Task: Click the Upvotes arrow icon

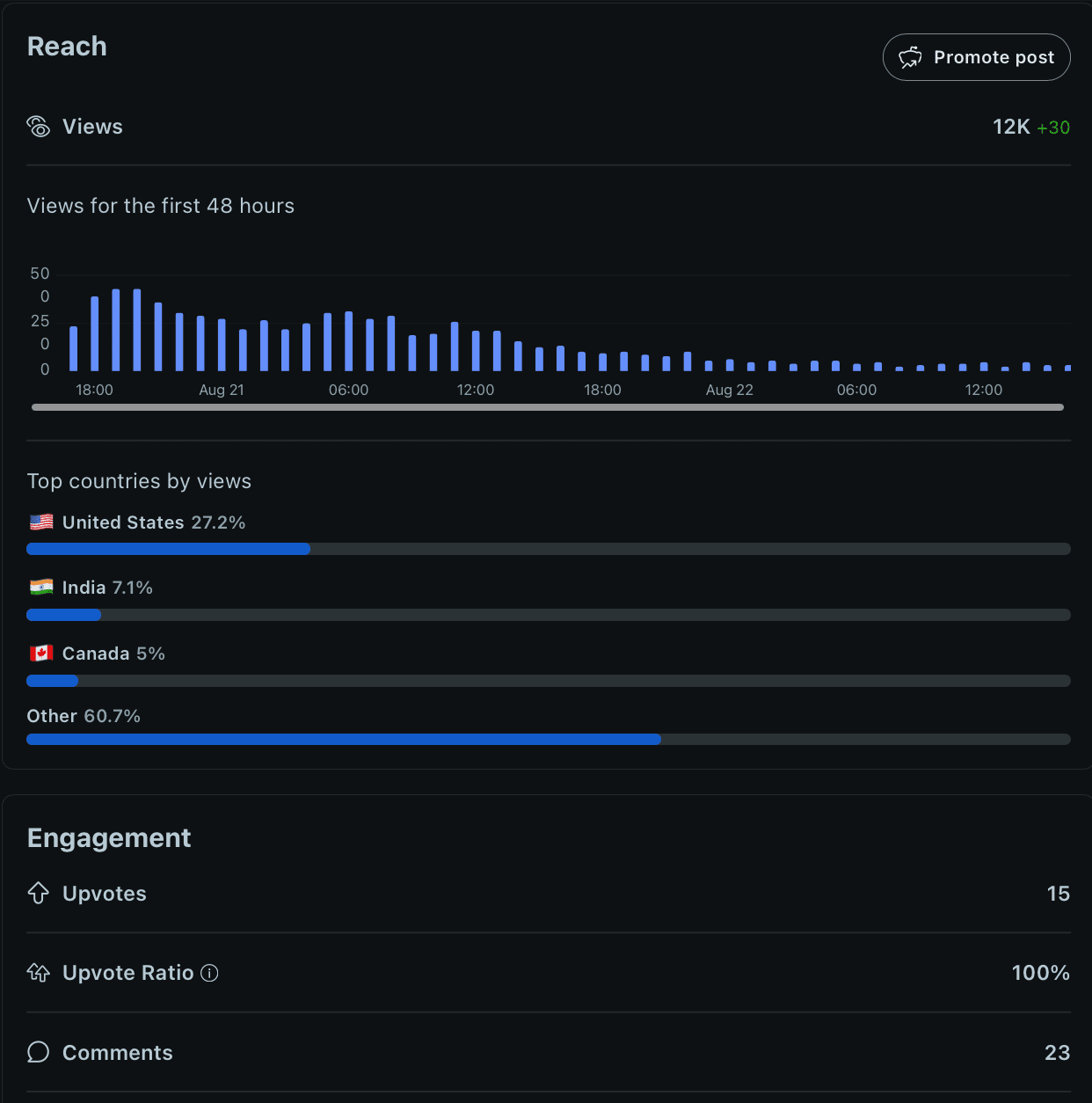Action: (39, 893)
